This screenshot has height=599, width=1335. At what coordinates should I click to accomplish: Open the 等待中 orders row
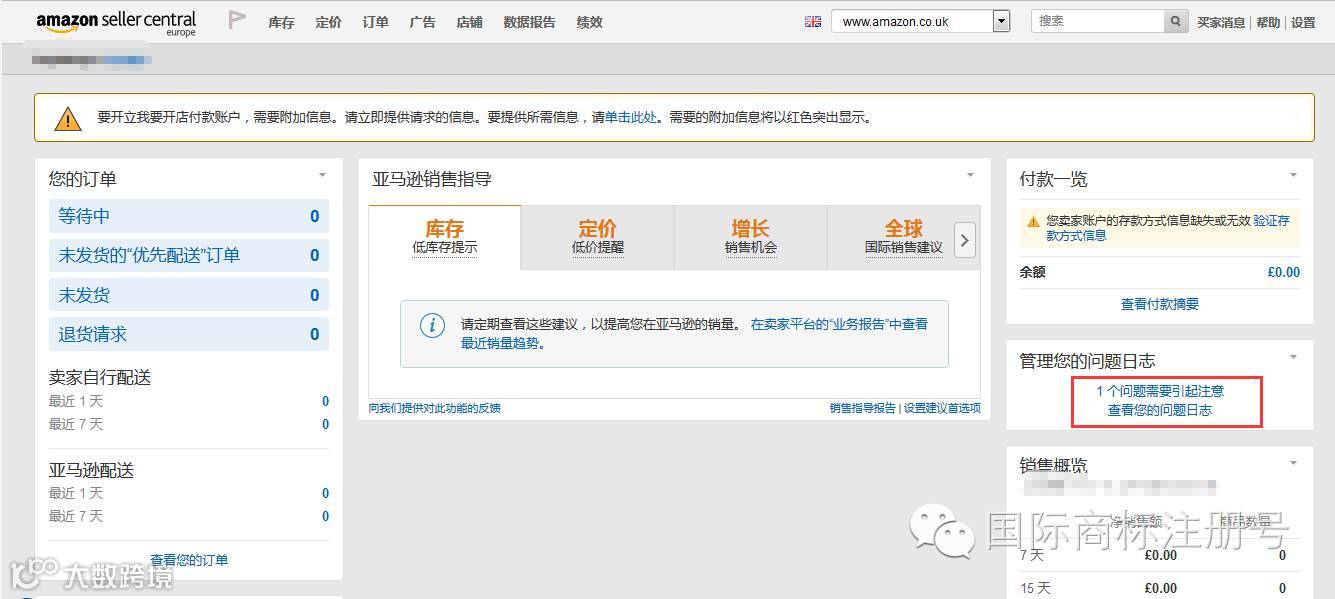tap(189, 216)
